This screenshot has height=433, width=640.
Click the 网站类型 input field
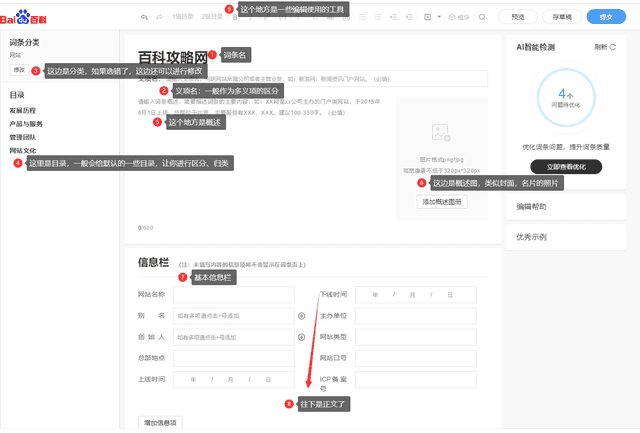(416, 337)
